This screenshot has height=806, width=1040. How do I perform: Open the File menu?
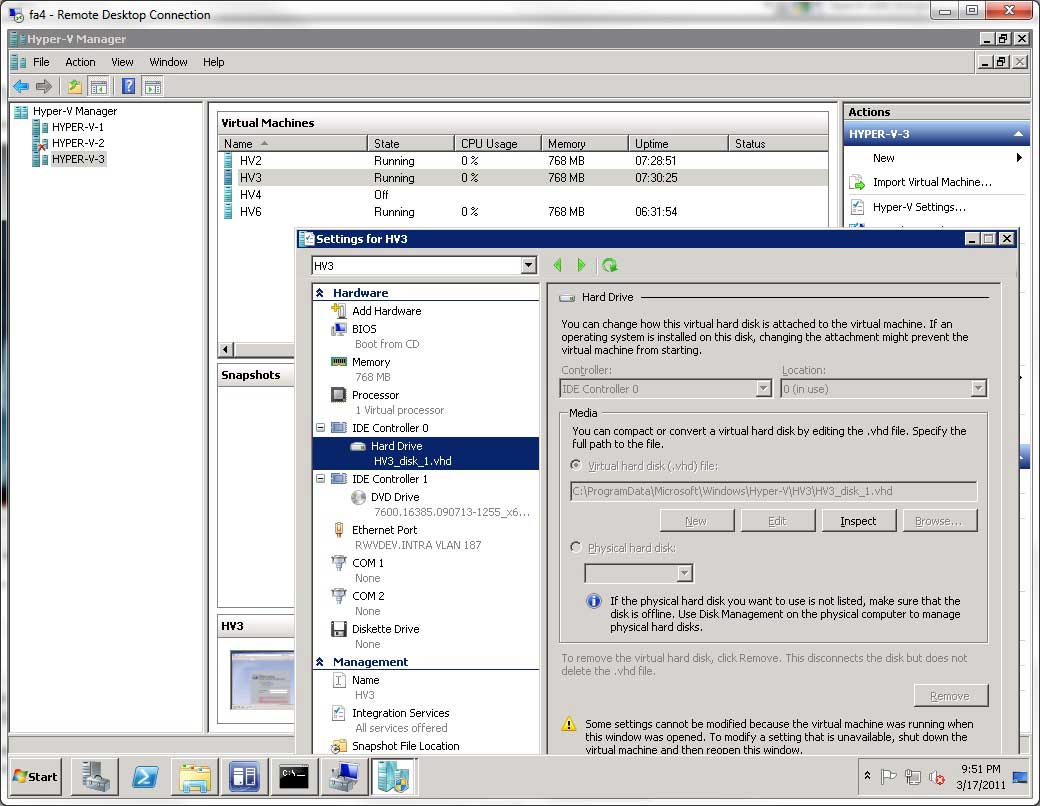(41, 62)
